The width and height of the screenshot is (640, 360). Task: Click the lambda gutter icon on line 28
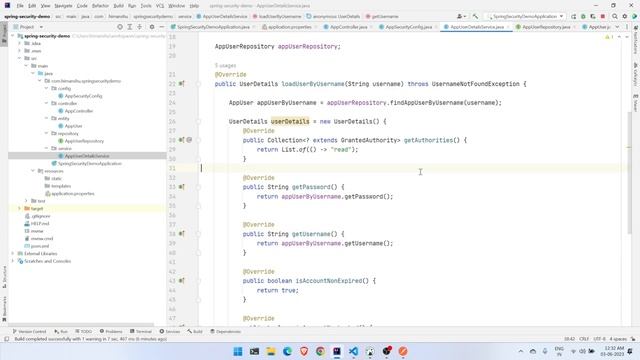189,140
